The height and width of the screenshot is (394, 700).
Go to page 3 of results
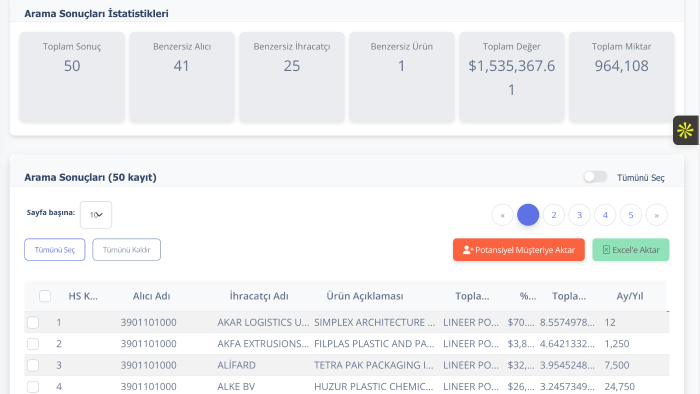[x=579, y=215]
